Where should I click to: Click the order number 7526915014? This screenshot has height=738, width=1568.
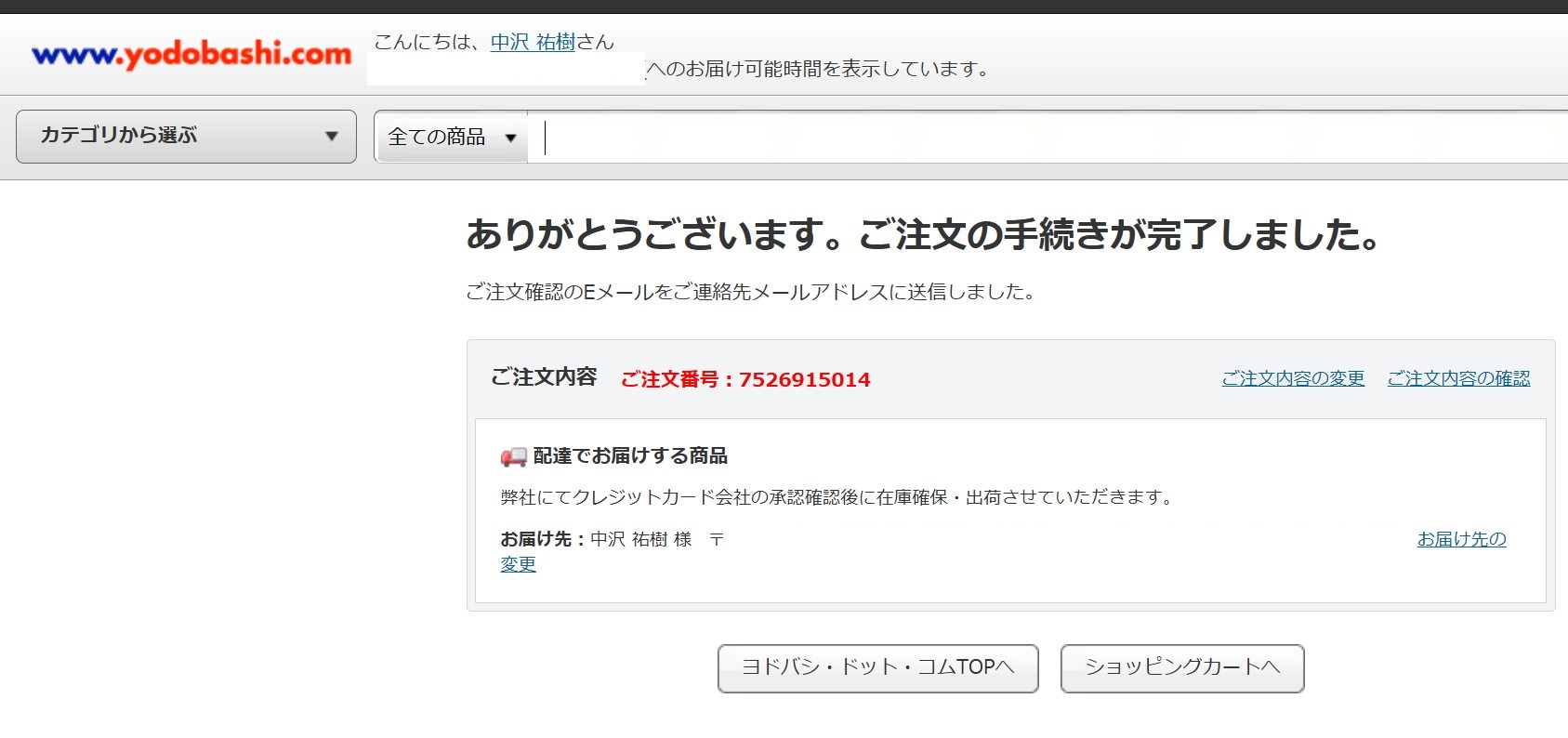tap(804, 379)
